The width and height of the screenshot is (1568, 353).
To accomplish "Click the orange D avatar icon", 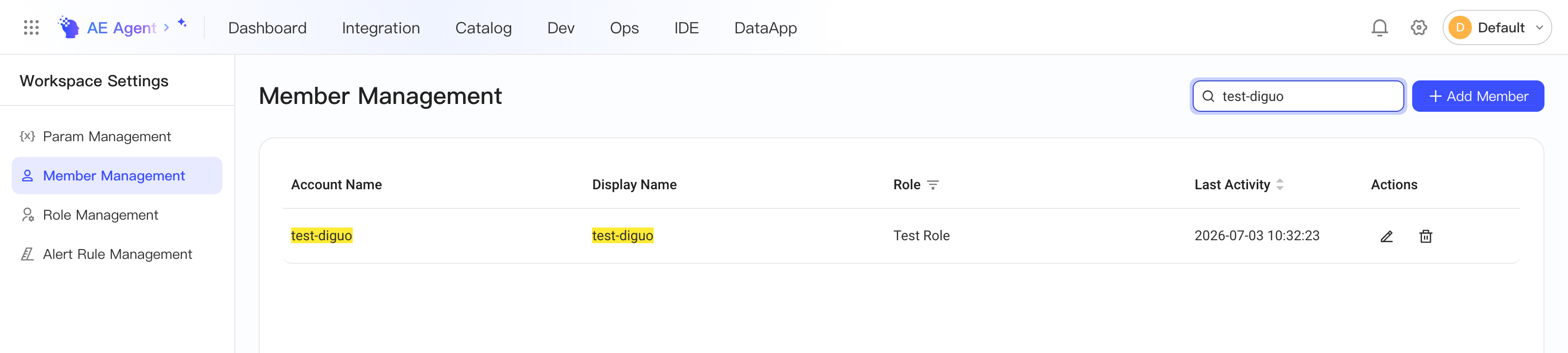I will pyautogui.click(x=1460, y=27).
